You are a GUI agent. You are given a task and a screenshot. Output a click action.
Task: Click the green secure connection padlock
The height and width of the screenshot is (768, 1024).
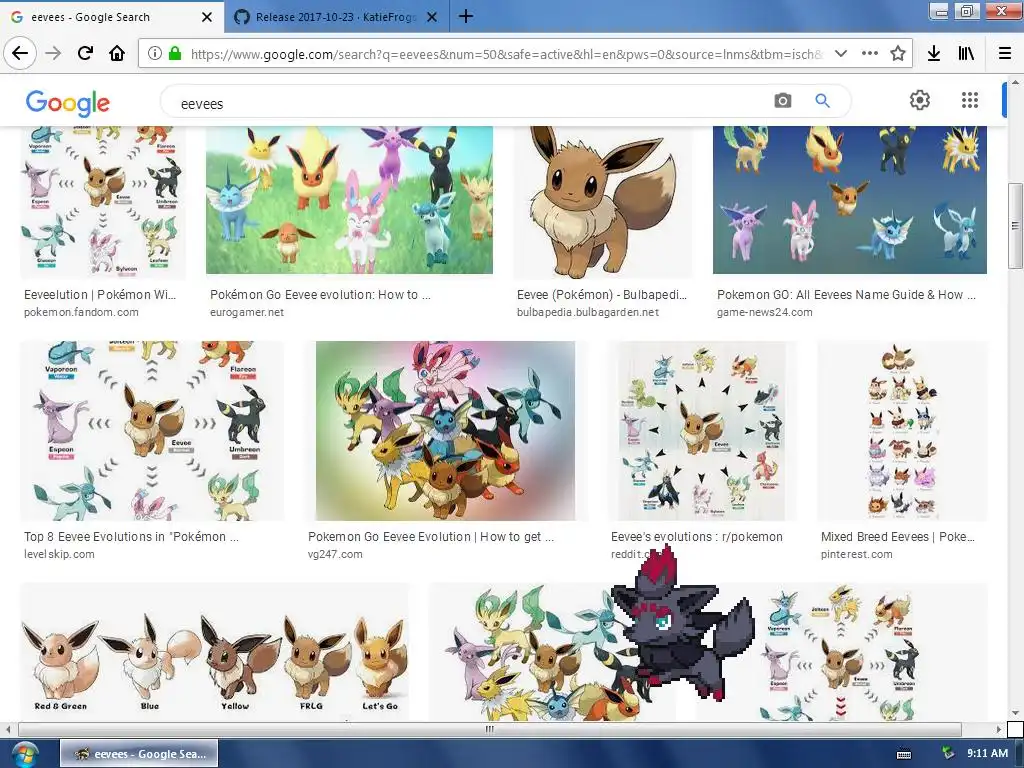coord(174,53)
